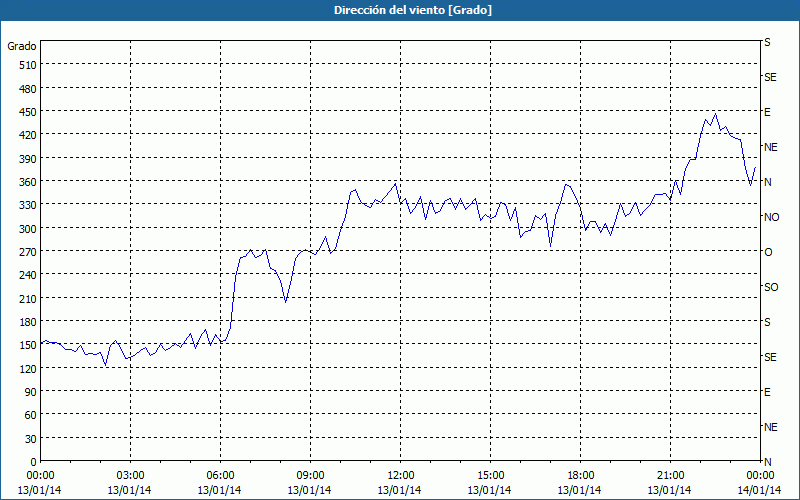800x500 pixels.
Task: Click the SE compass label at the 480 level
Action: coord(770,78)
